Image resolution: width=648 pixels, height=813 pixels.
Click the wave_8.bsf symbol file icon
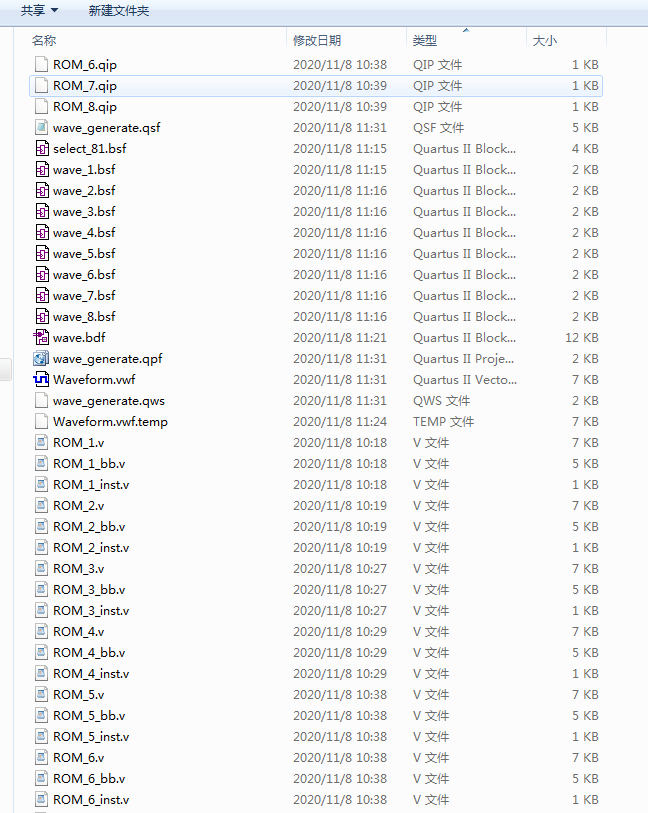click(x=41, y=316)
